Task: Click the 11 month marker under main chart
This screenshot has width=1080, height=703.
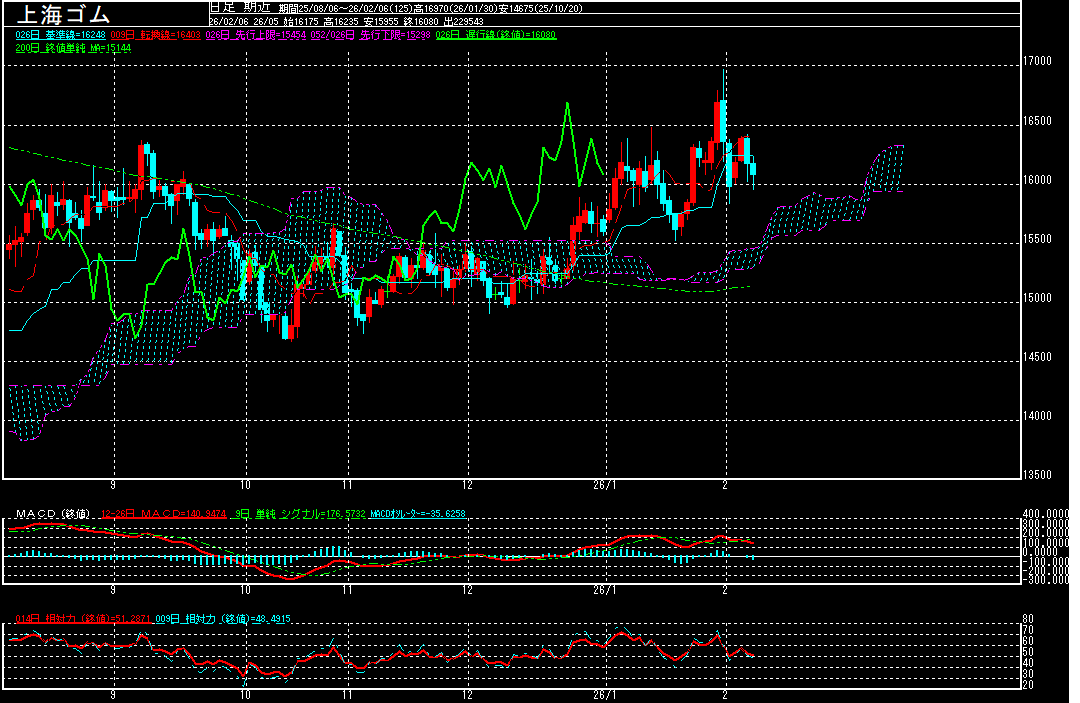Action: [346, 481]
